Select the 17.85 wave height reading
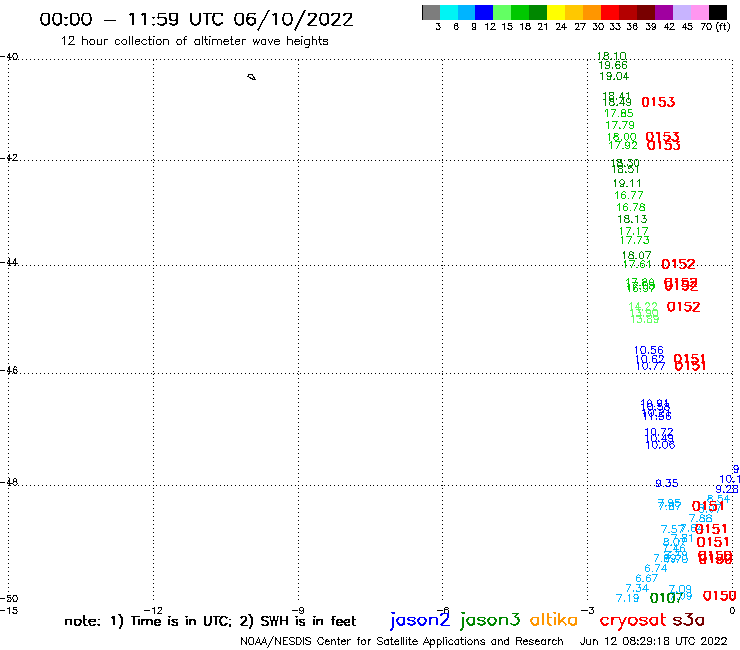The width and height of the screenshot is (740, 650). [619, 114]
